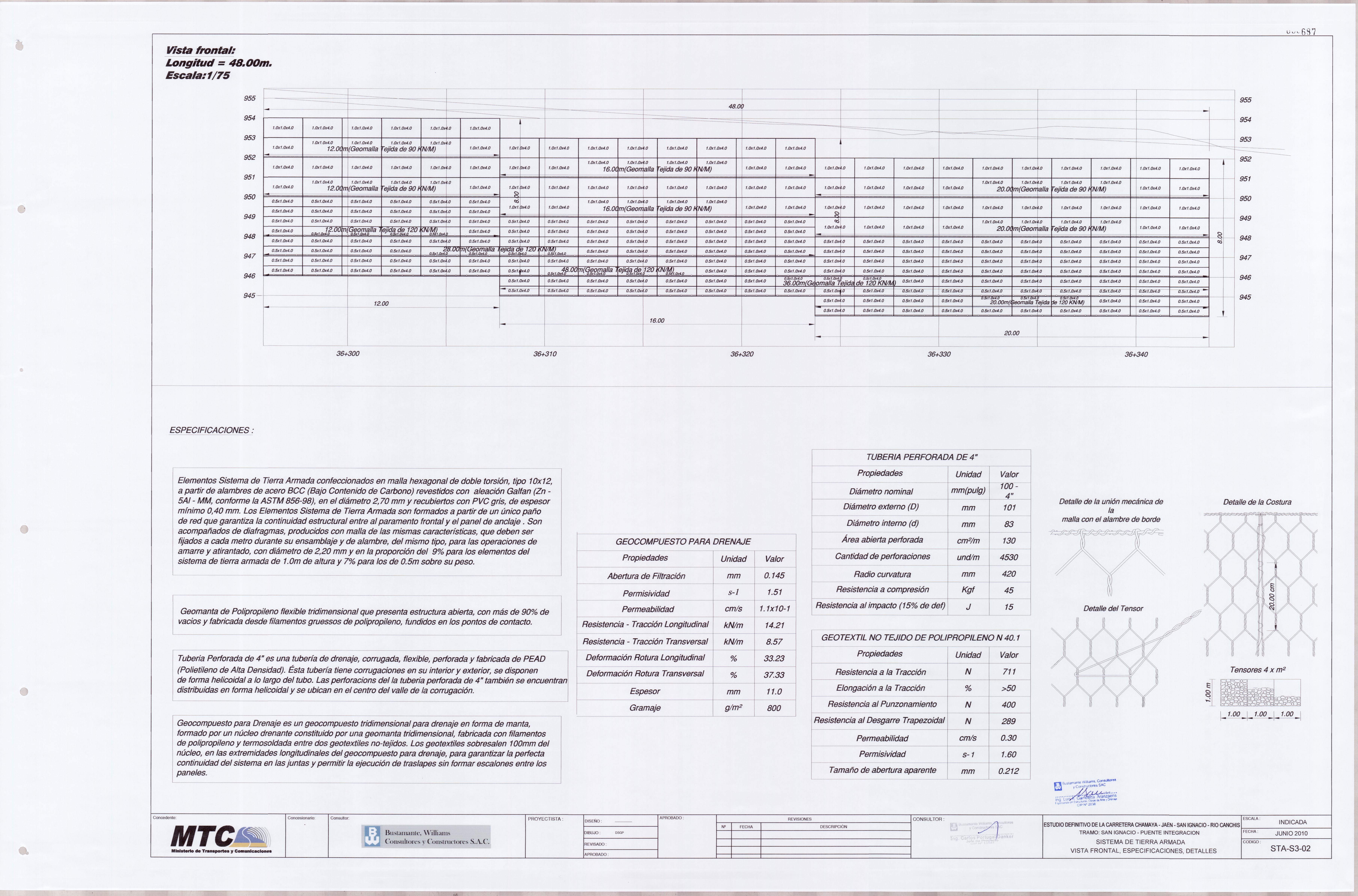The width and height of the screenshot is (1358, 896).
Task: Click the 'Gramaje' row label
Action: point(645,708)
